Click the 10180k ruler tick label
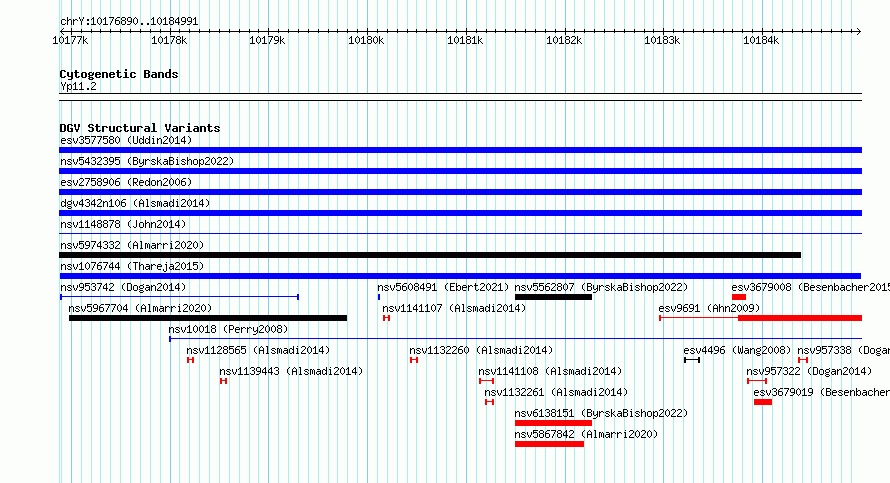Screen dimensions: 890x483 (x=366, y=40)
